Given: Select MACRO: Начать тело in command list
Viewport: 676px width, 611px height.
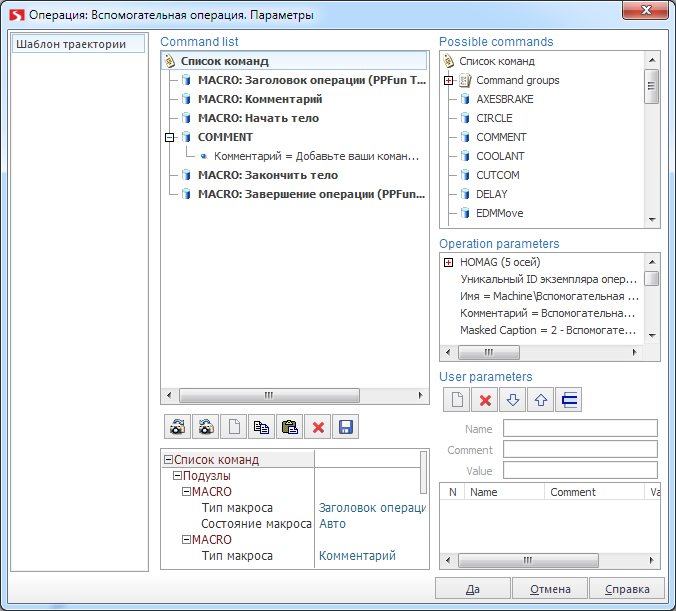Looking at the screenshot, I should tap(258, 118).
